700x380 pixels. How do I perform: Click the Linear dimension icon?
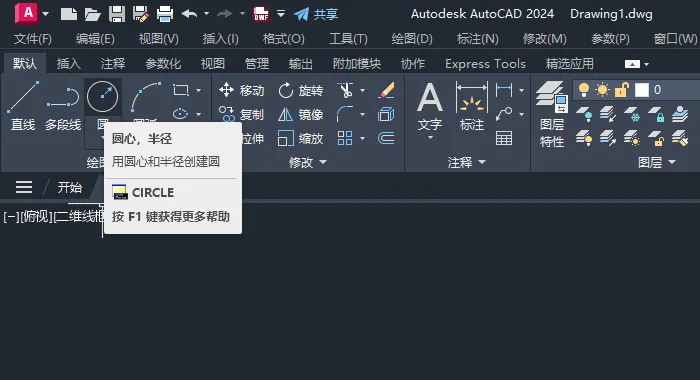pos(504,90)
